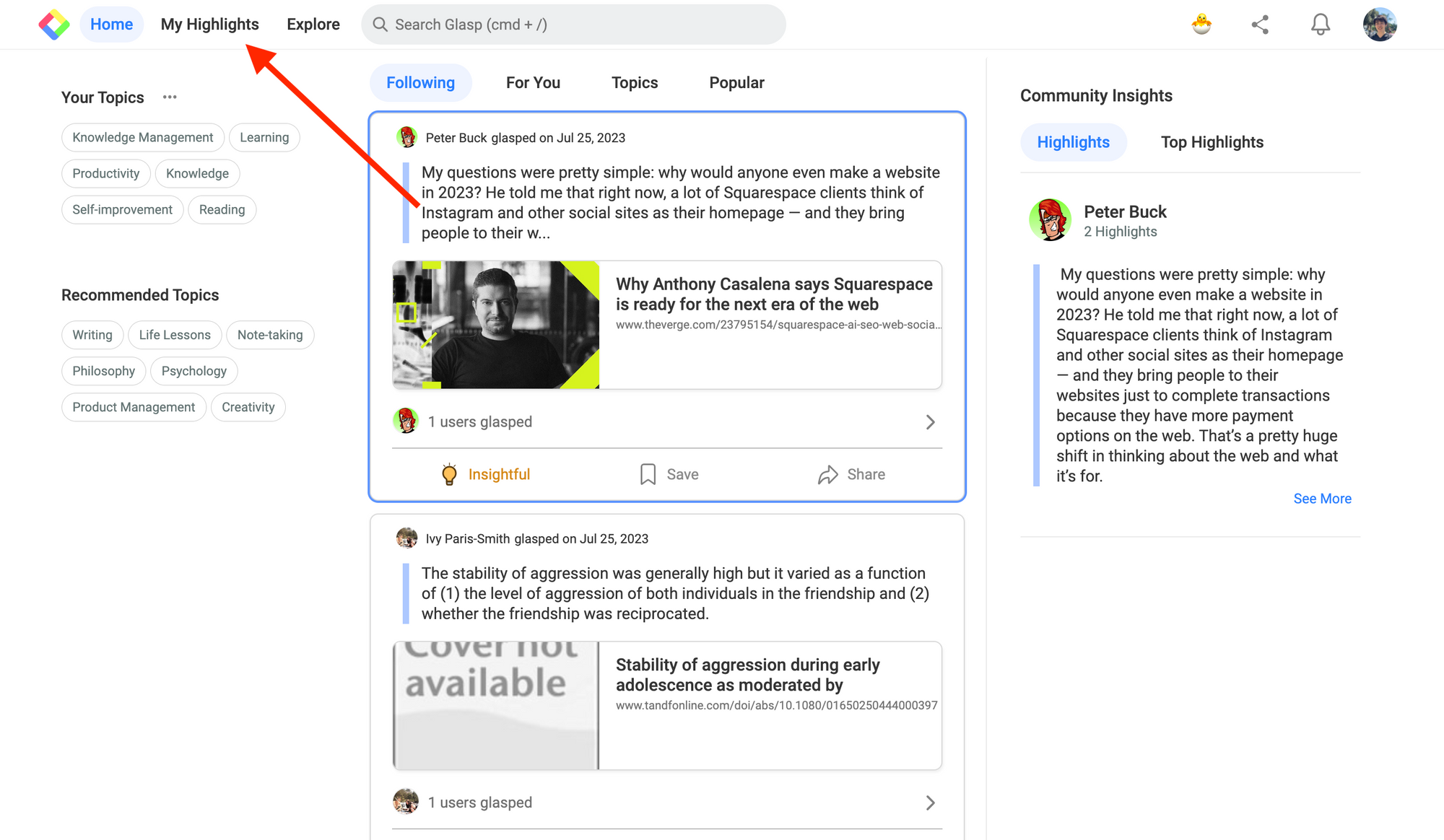This screenshot has width=1444, height=840.
Task: Select the Reading topic chip
Action: 222,209
